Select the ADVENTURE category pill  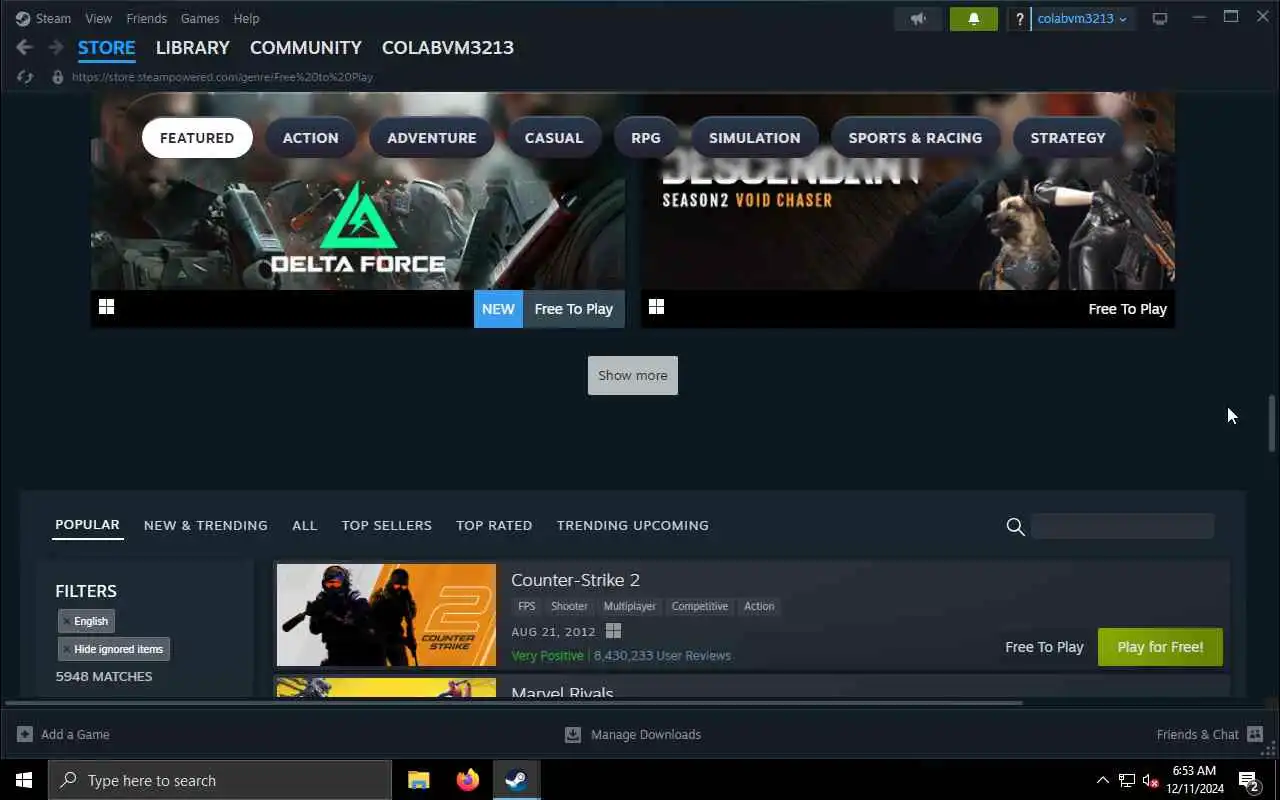[x=432, y=138]
